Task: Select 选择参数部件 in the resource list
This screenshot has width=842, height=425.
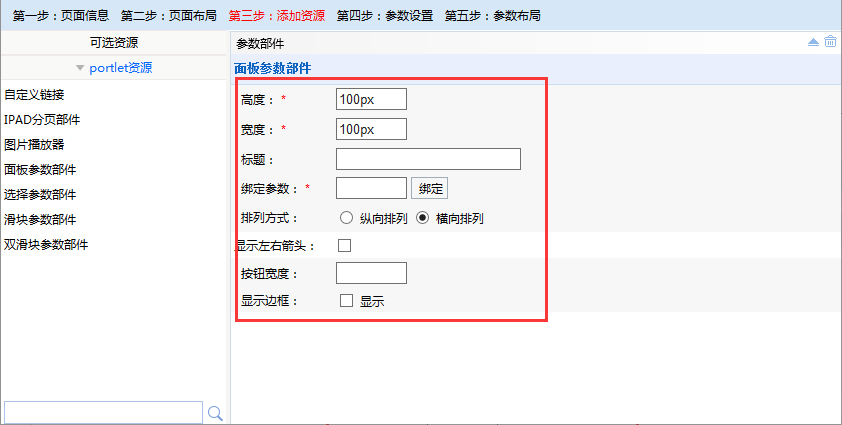Action: [x=40, y=195]
